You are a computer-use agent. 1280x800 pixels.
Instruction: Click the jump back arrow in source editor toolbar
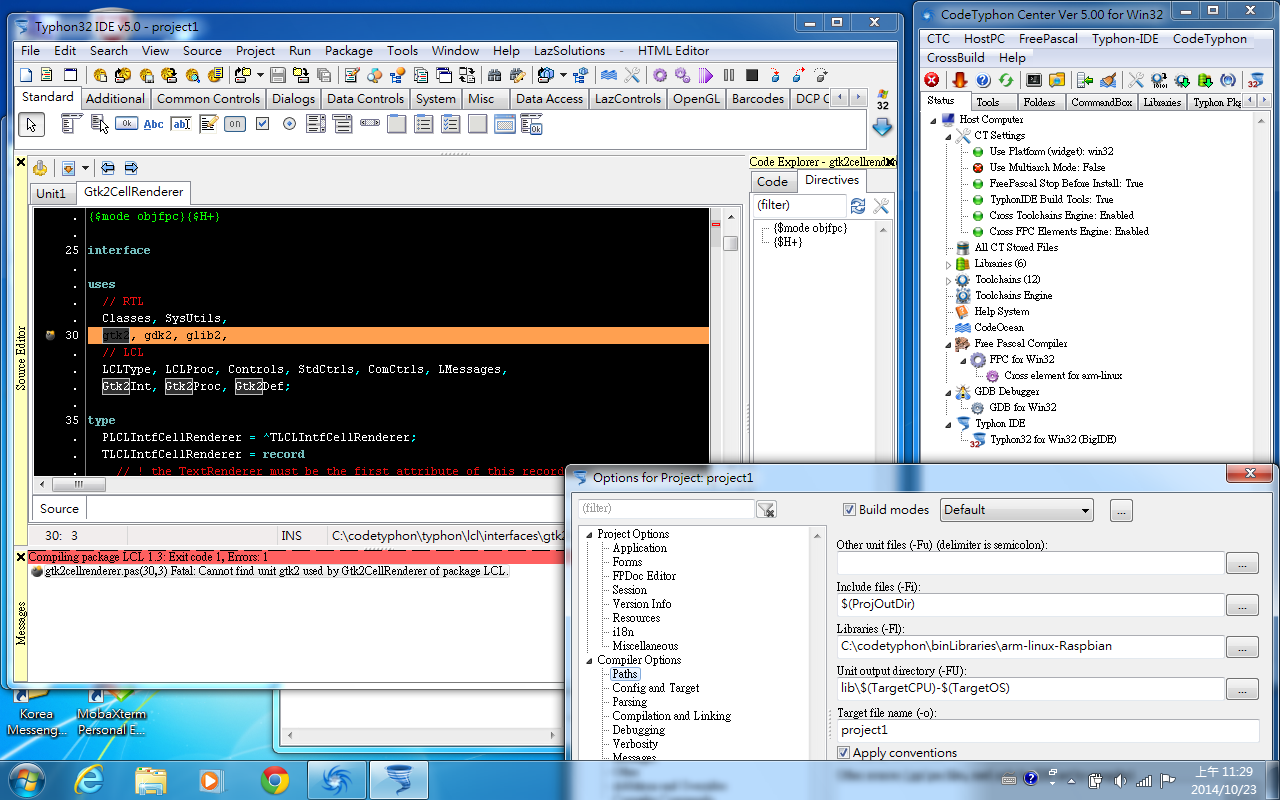[107, 168]
